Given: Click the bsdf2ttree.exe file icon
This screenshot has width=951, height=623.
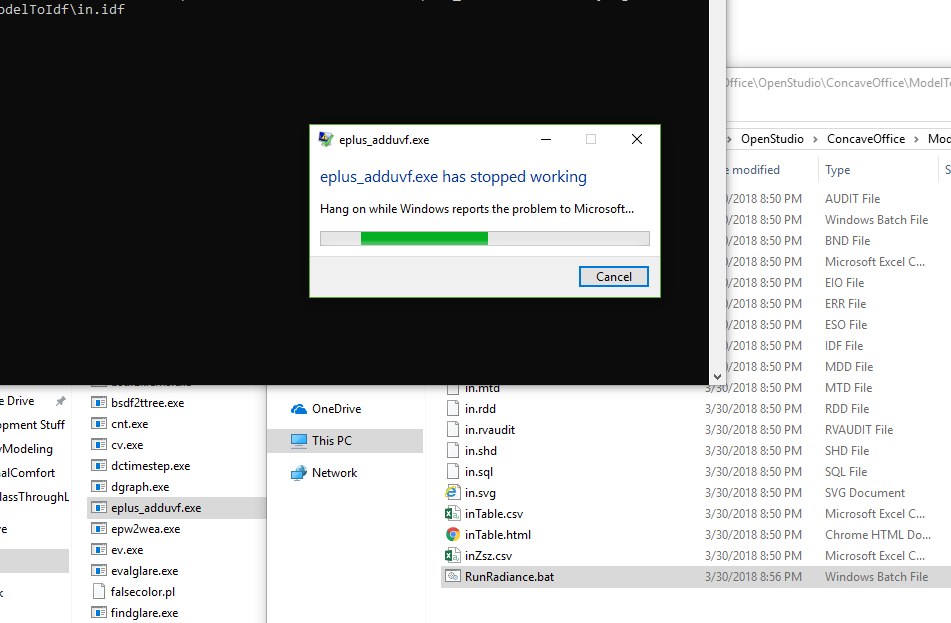Looking at the screenshot, I should point(99,403).
